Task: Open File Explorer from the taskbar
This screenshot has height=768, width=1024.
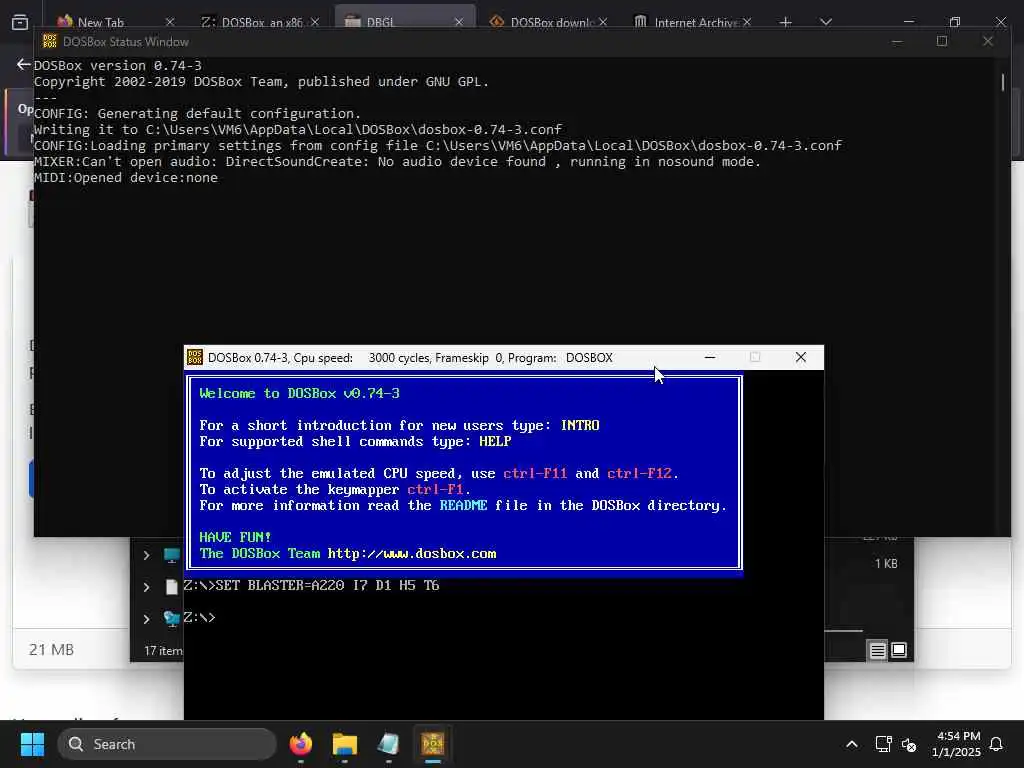Action: (344, 744)
